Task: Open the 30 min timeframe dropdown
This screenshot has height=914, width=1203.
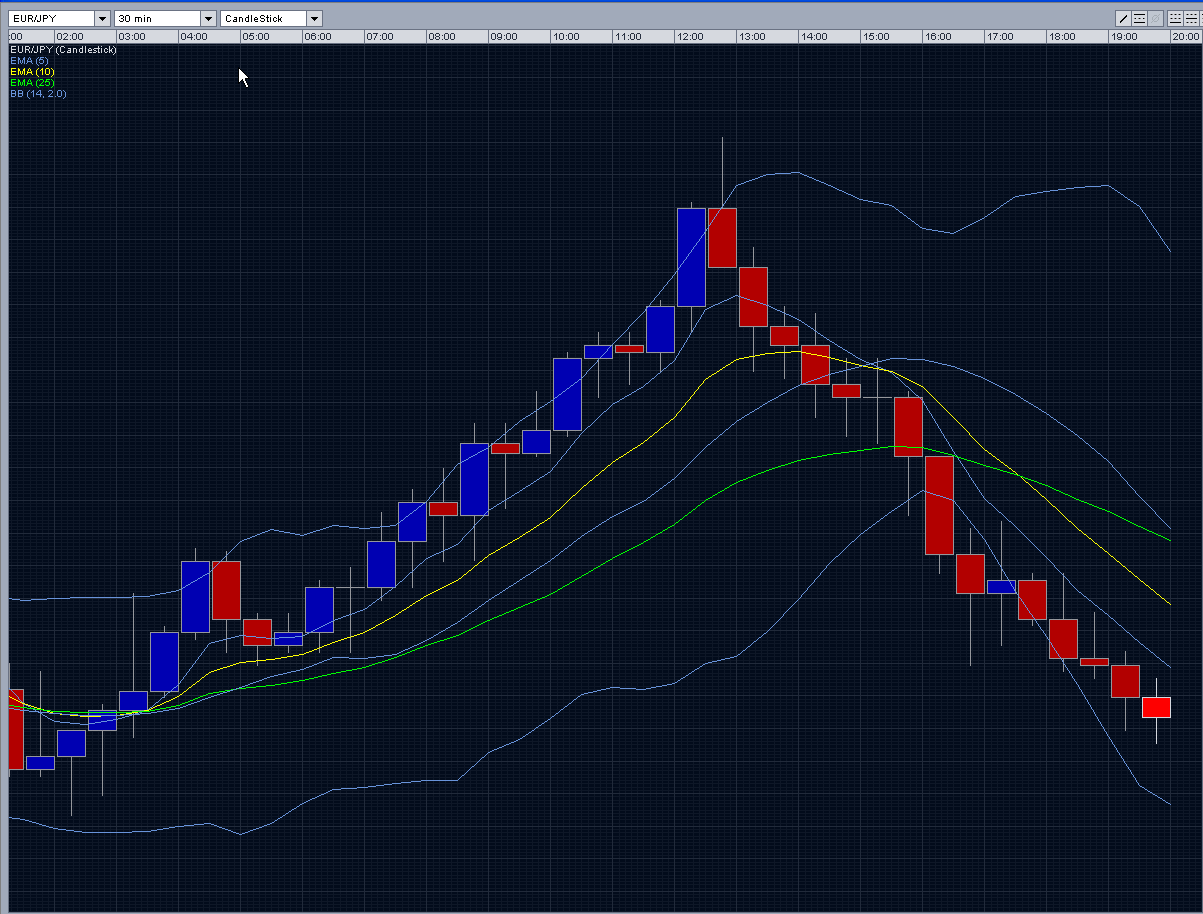Action: [206, 17]
